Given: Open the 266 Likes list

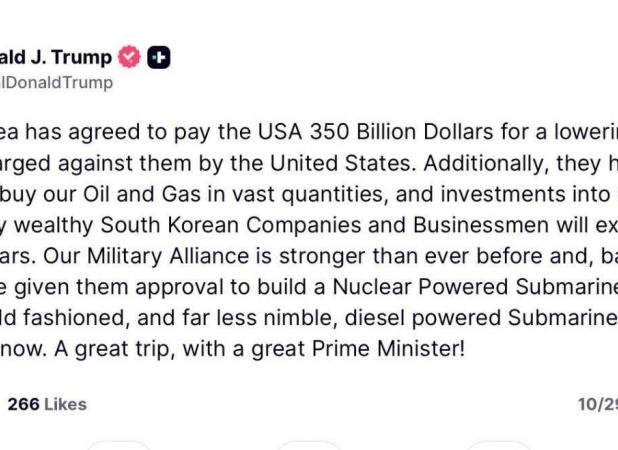Looking at the screenshot, I should 47,404.
